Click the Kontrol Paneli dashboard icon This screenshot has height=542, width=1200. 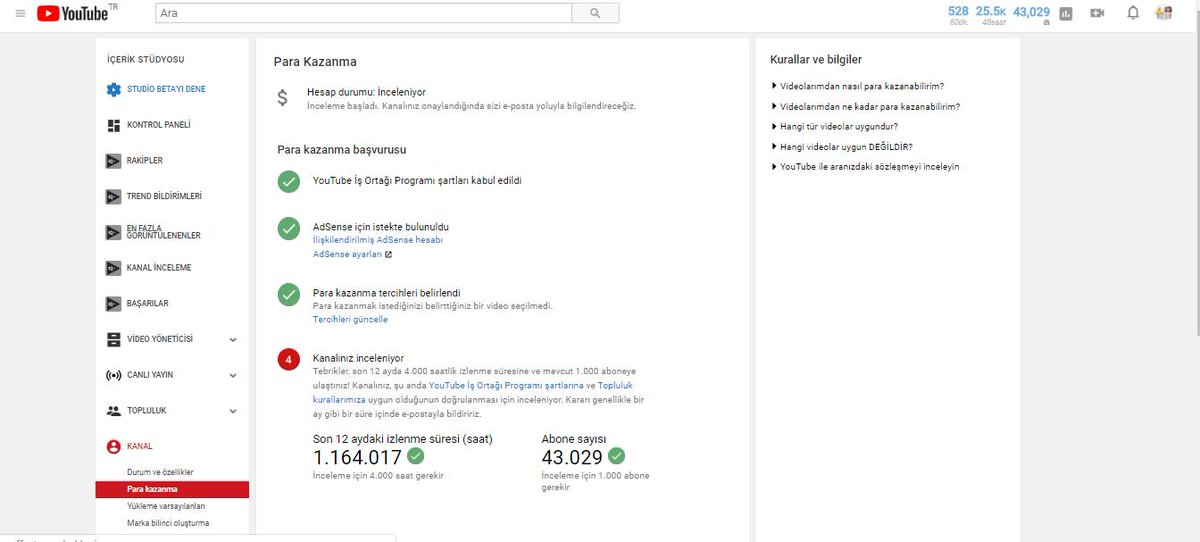[x=113, y=125]
